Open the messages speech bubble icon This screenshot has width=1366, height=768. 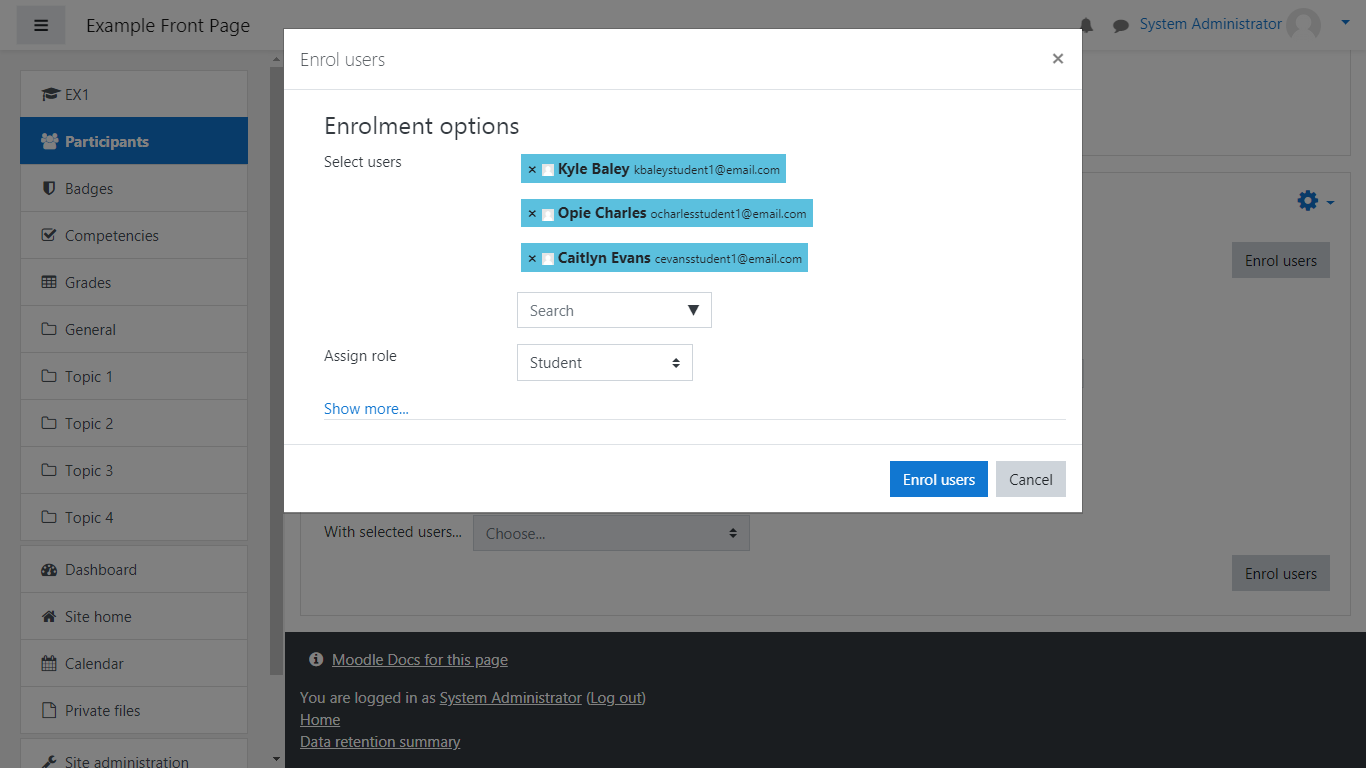point(1121,25)
